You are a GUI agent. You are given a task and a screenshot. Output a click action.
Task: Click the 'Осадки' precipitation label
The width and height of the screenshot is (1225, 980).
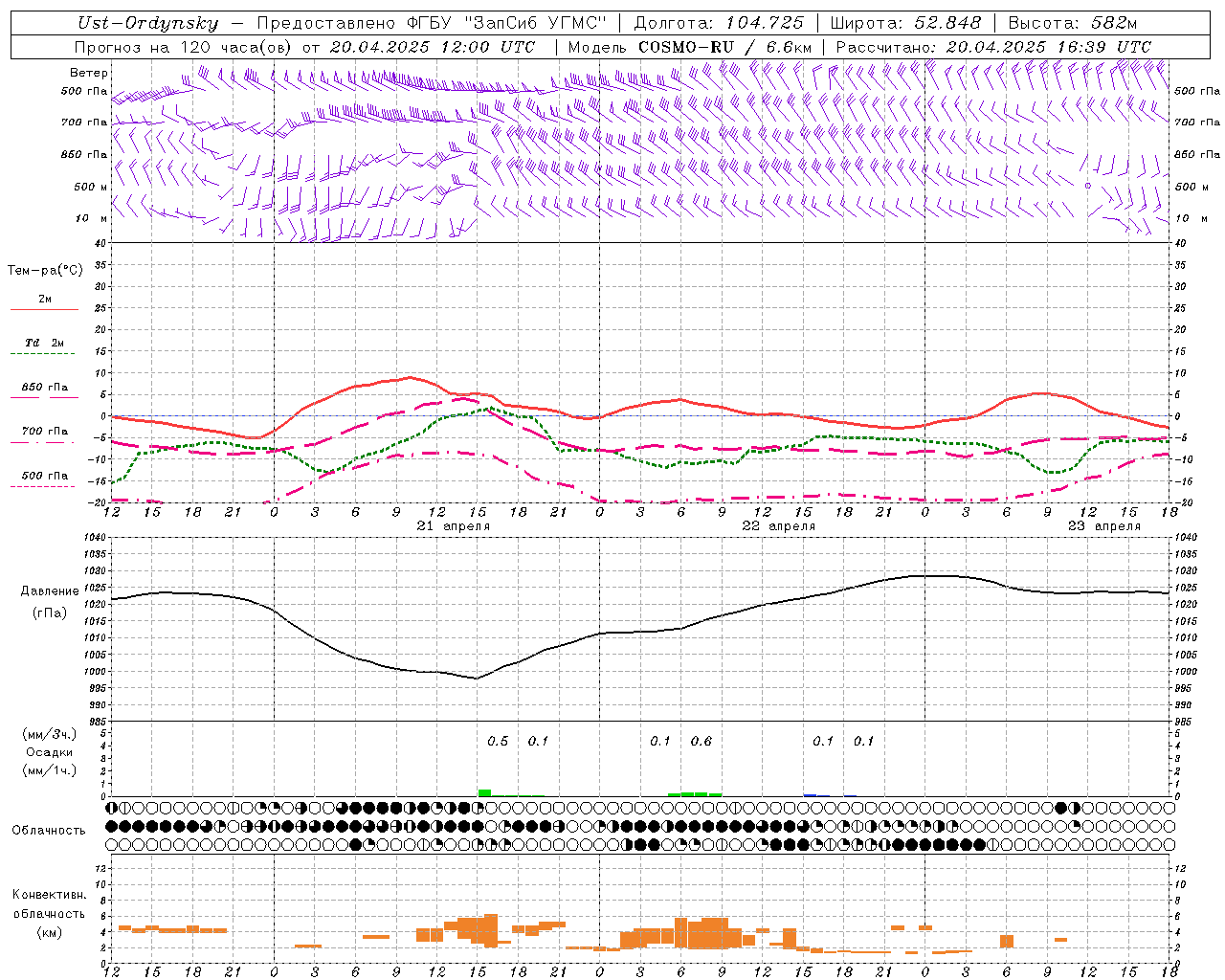[x=50, y=752]
